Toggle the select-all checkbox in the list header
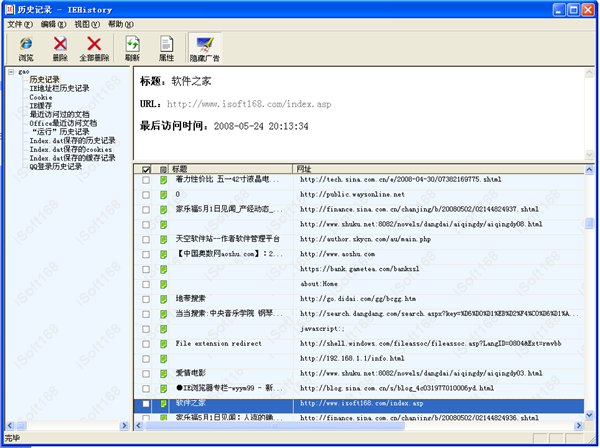The width and height of the screenshot is (600, 448). pos(146,169)
